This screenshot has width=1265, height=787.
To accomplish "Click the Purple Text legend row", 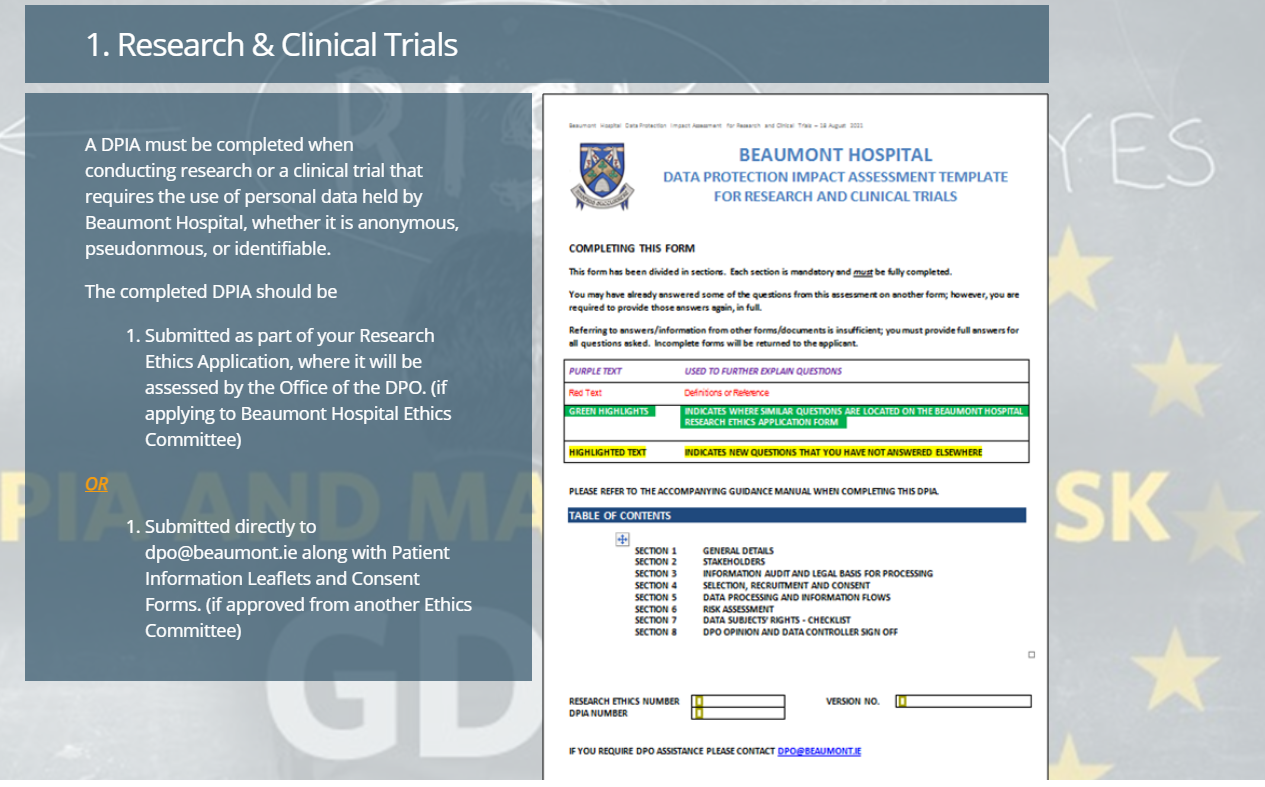I will tap(796, 371).
